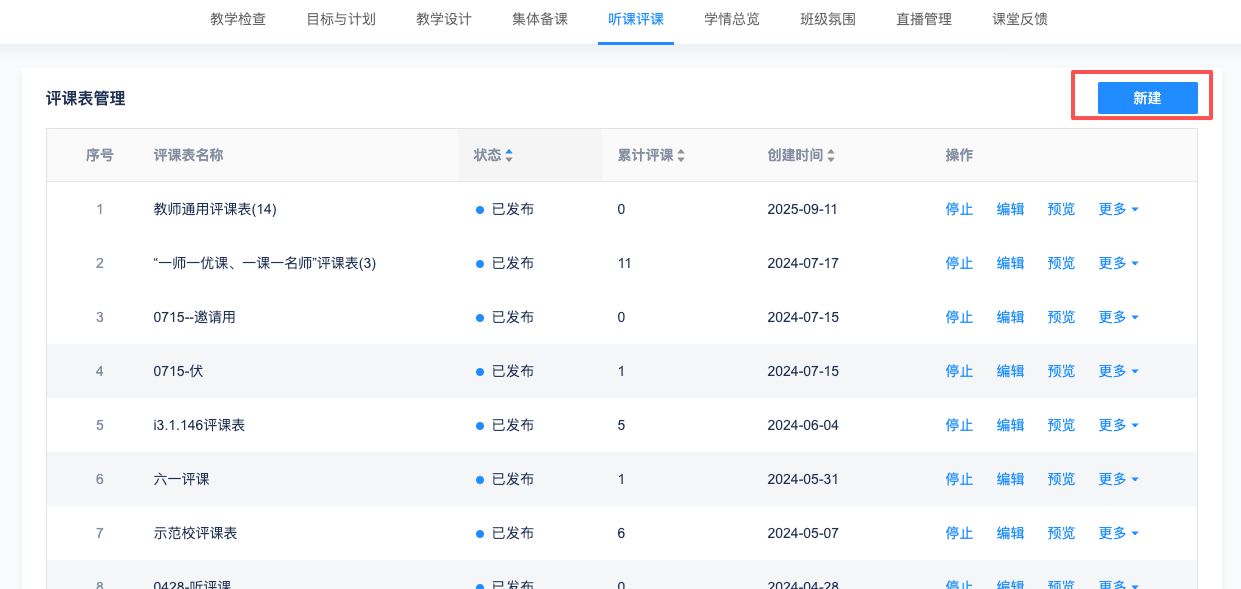Click the 集体备课 navigation tab

[540, 19]
